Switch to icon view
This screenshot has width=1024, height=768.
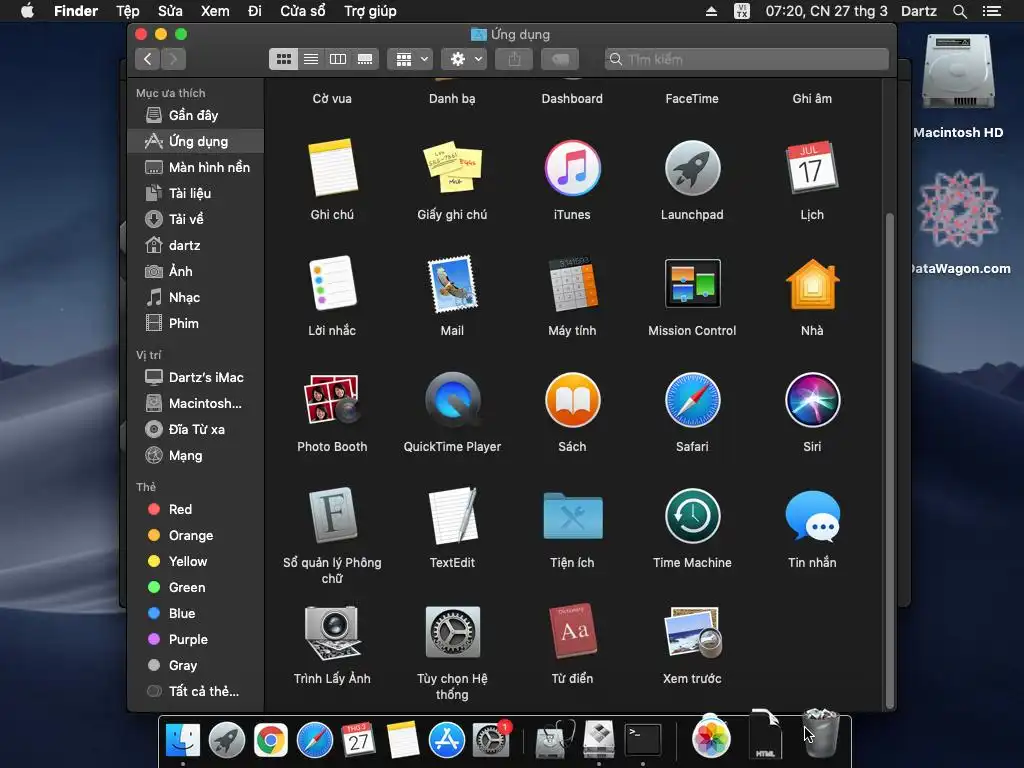[283, 59]
